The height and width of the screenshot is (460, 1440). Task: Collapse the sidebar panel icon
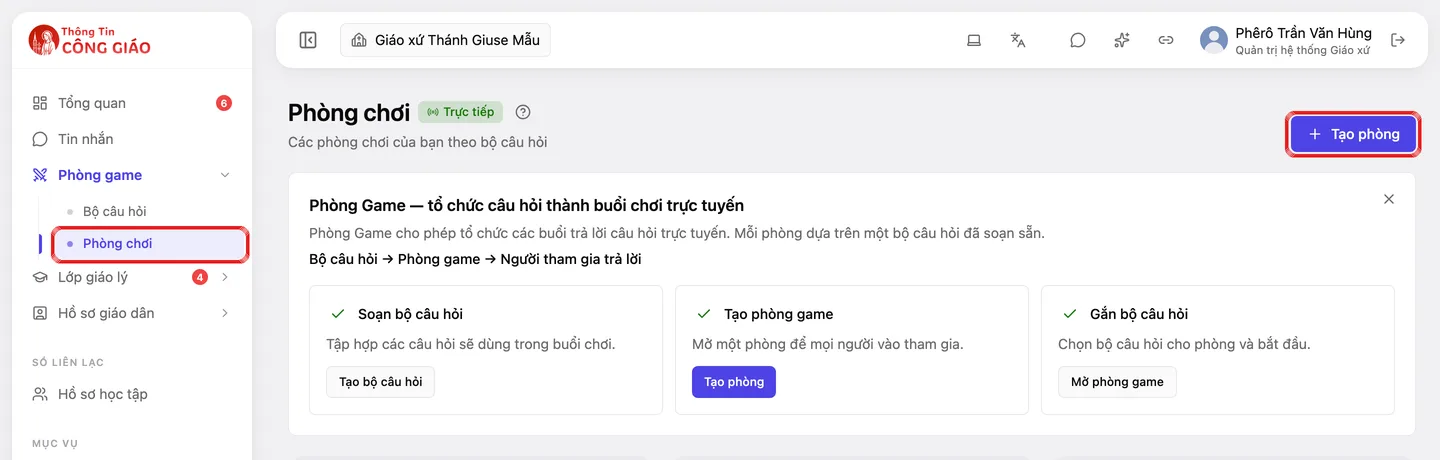pos(308,40)
